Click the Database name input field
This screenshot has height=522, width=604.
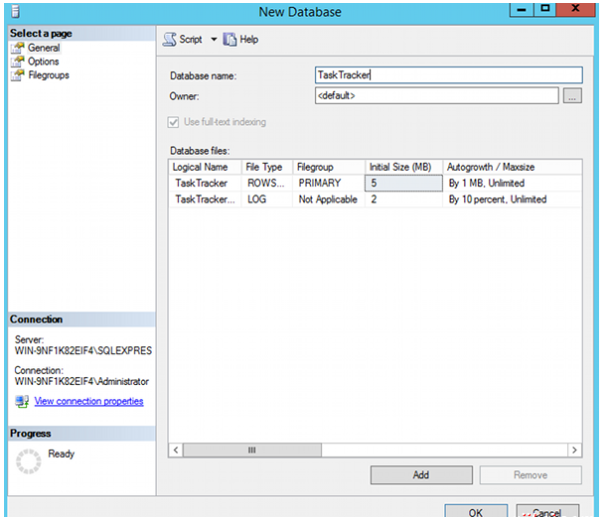coord(449,75)
